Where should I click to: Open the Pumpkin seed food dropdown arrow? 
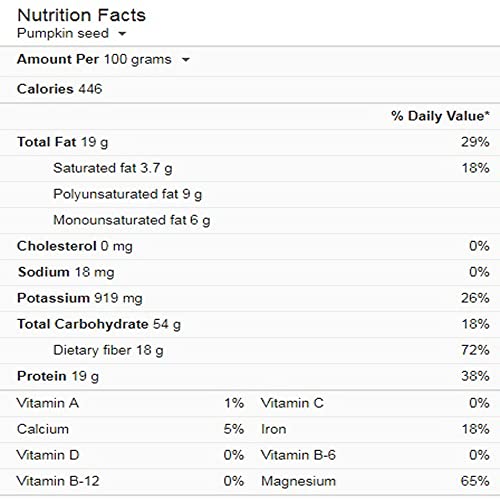click(122, 33)
